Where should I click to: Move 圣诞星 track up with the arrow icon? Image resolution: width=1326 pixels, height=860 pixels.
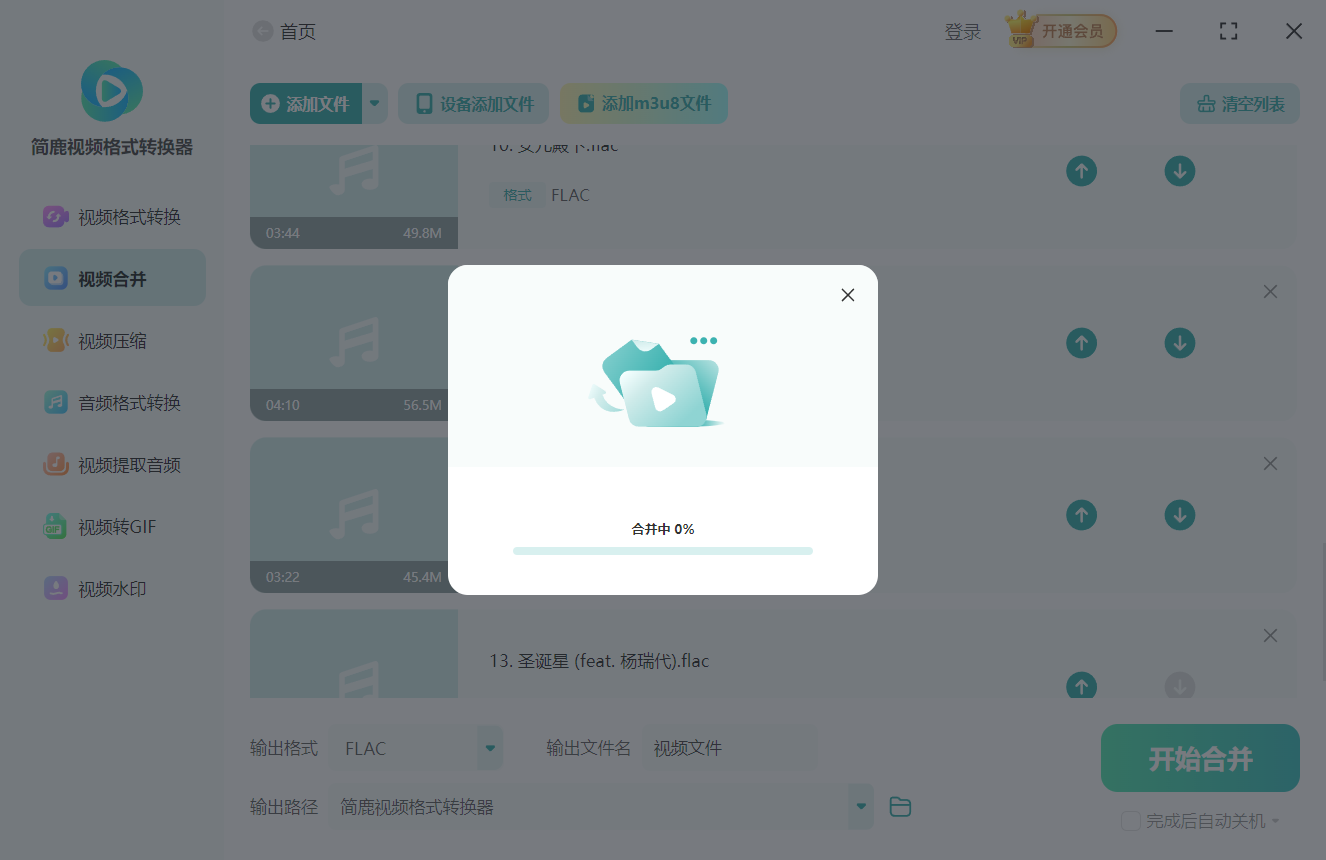click(x=1081, y=686)
